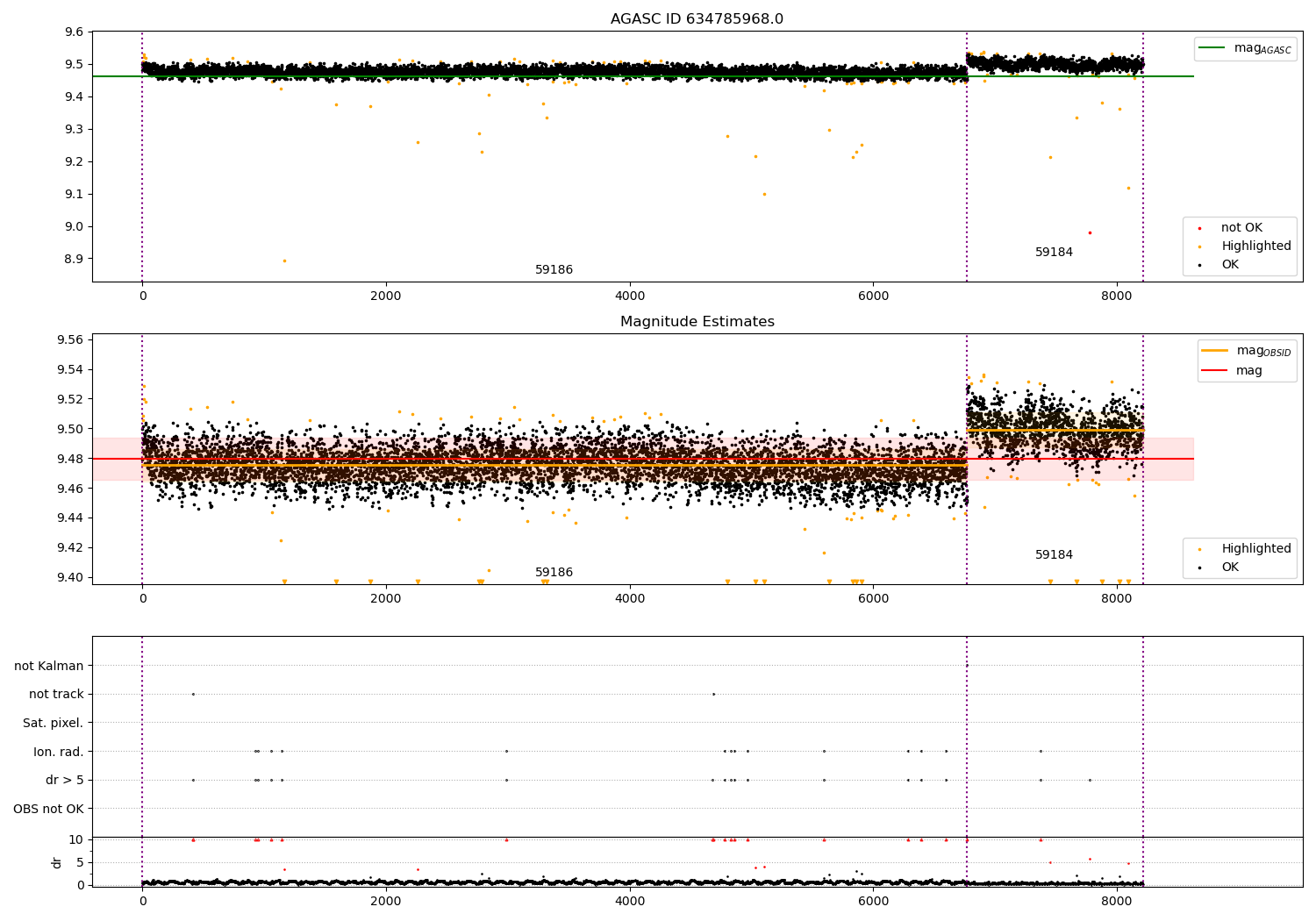Click the 9.6 y-axis tick label
Viewport: 1316px width, 921px height.
(75, 32)
